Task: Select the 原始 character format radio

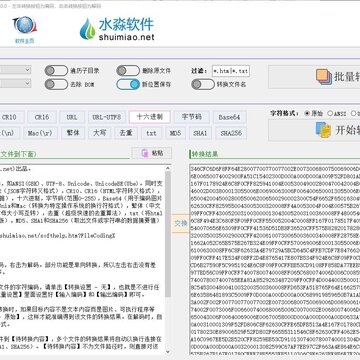Action: pyautogui.click(x=307, y=113)
